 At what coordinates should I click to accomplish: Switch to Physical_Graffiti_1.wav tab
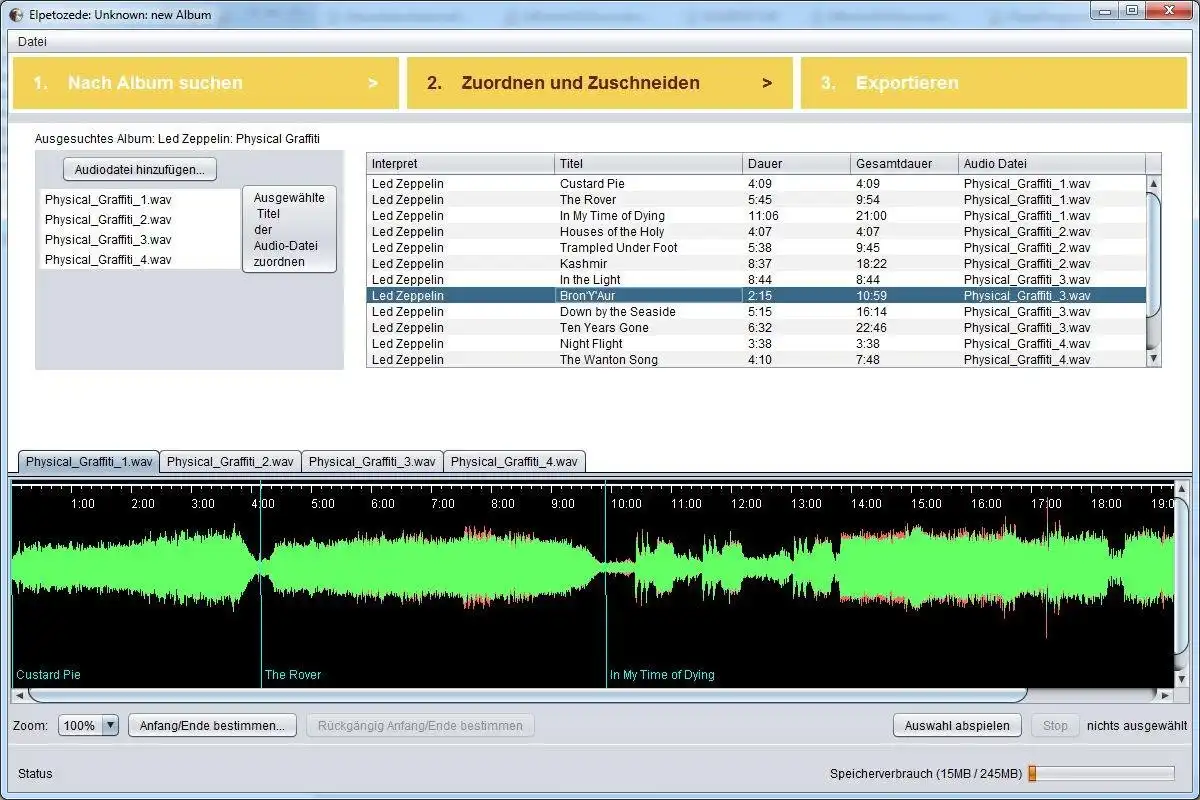89,462
